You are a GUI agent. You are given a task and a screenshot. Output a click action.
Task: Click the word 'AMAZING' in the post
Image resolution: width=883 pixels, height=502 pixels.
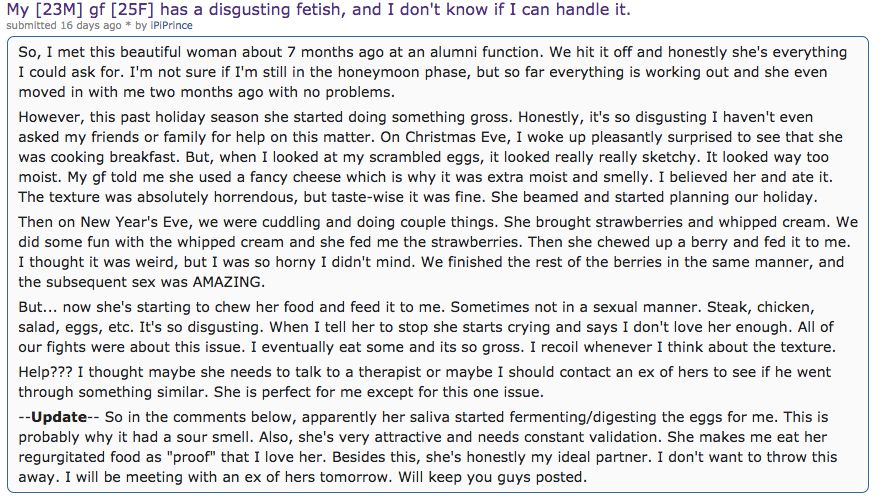pos(227,282)
